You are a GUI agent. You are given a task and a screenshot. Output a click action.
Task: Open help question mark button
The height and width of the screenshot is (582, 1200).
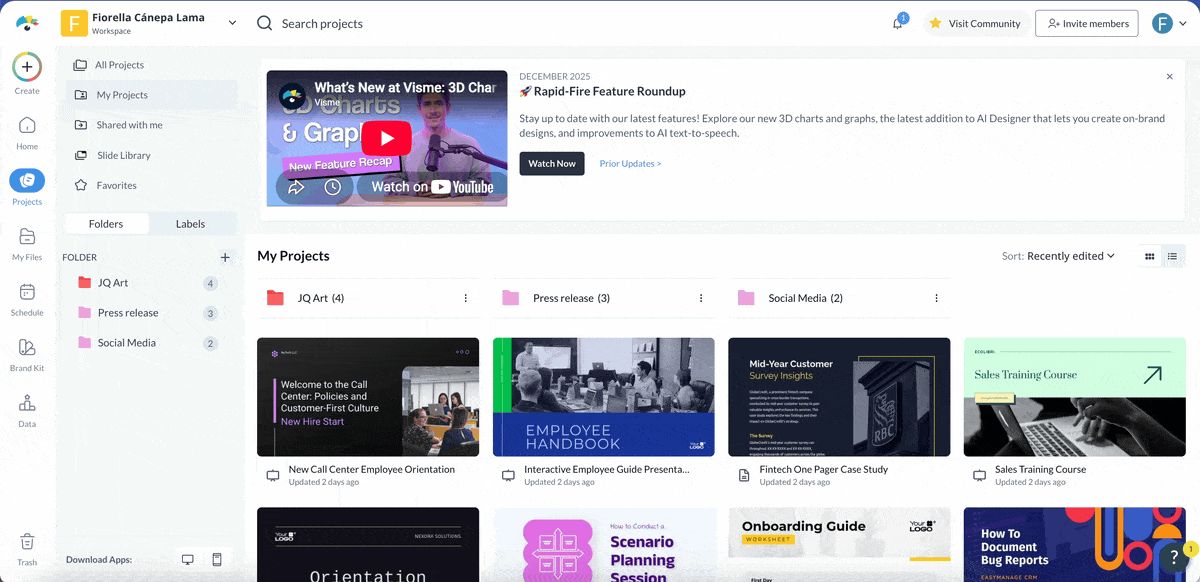[x=1173, y=557]
